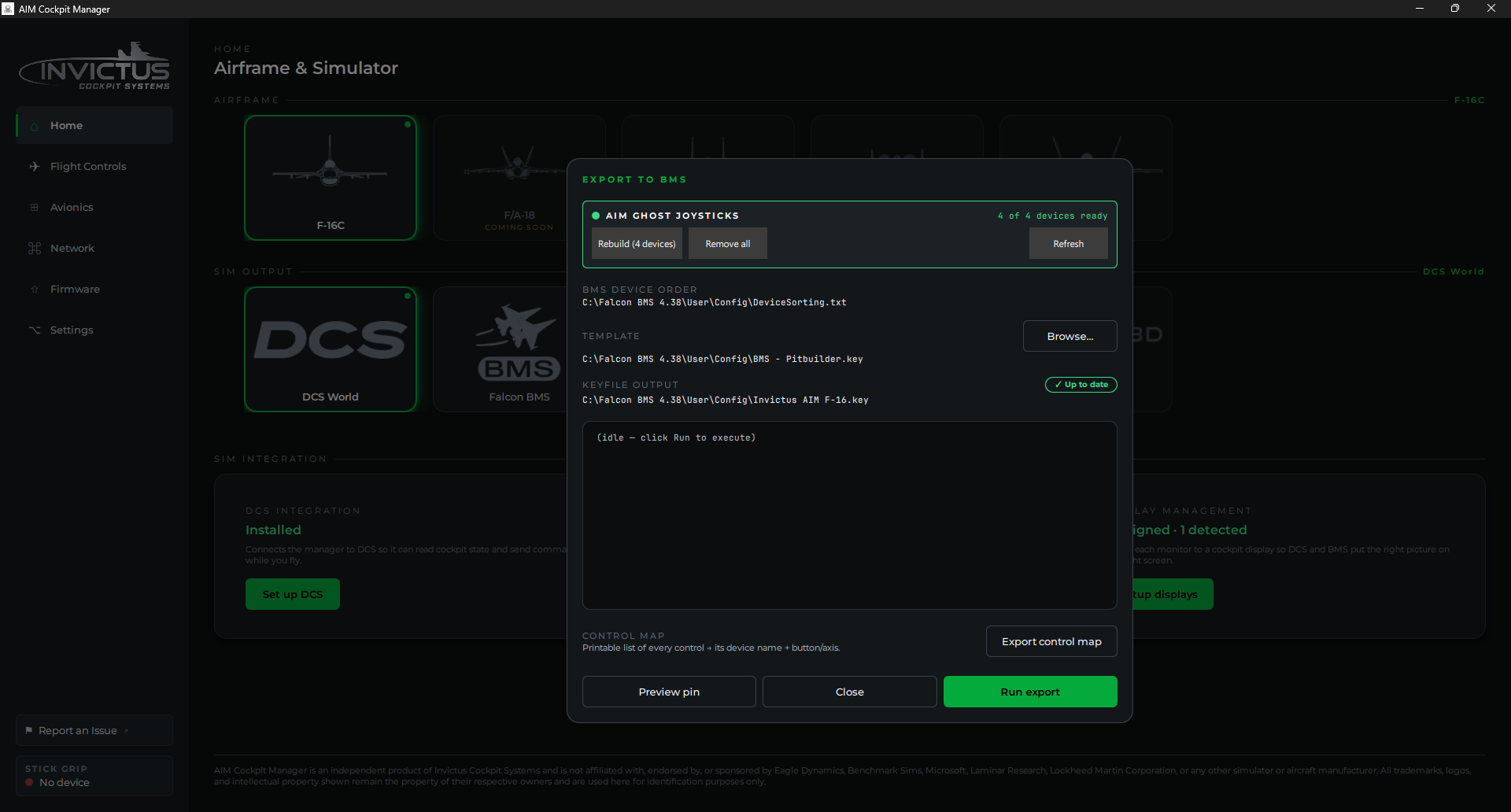
Task: Click the Report an Issue link
Action: (94, 730)
